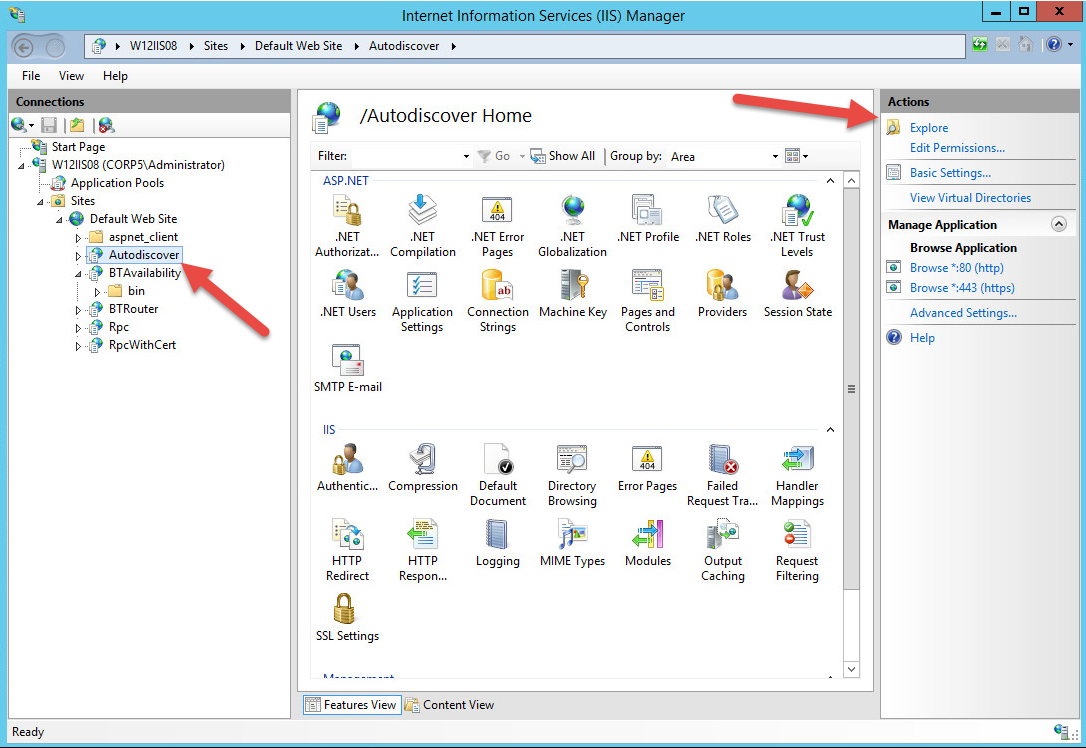Open IIS Error Pages feature
This screenshot has height=748, width=1086.
[x=648, y=468]
